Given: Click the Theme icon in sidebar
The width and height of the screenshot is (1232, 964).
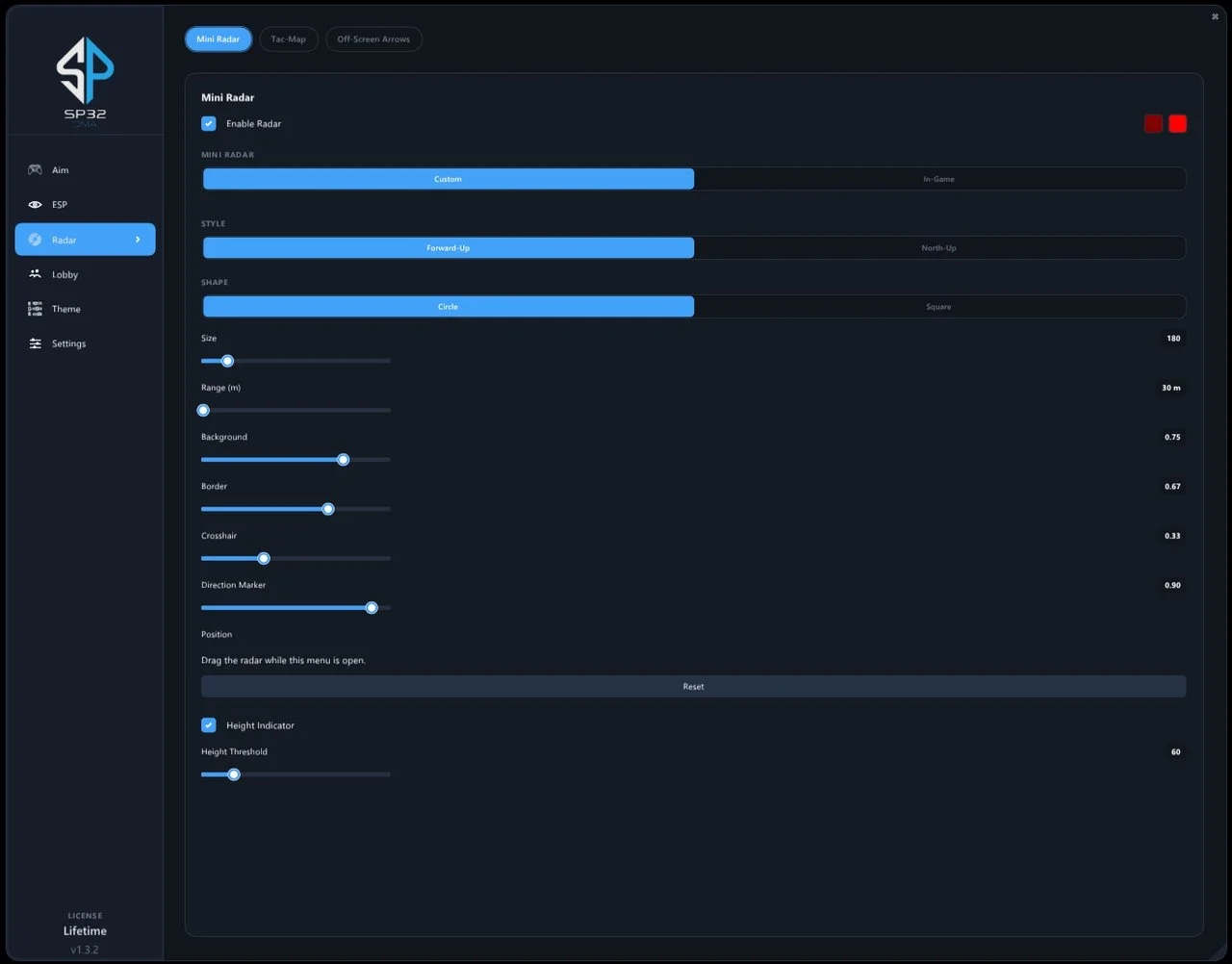Looking at the screenshot, I should pos(35,309).
